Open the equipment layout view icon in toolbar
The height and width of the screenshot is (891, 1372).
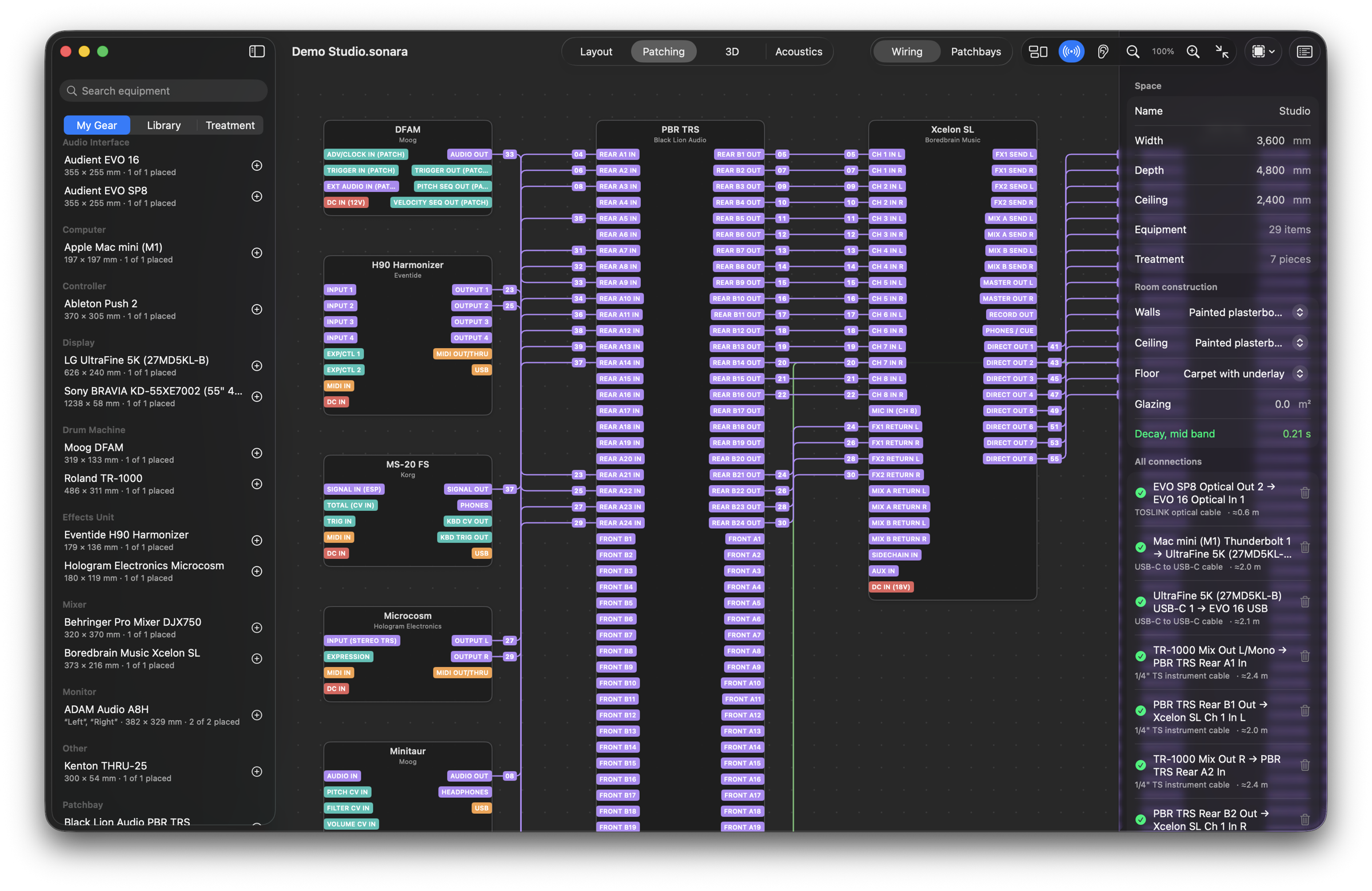1038,52
